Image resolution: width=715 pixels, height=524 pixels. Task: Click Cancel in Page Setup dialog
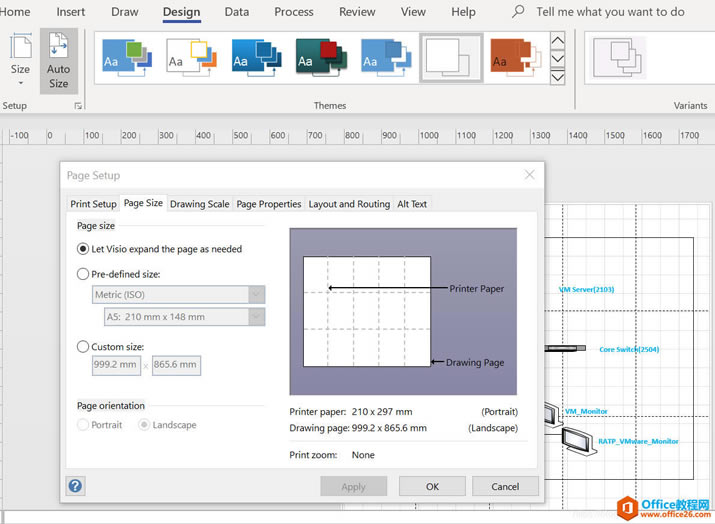point(504,486)
